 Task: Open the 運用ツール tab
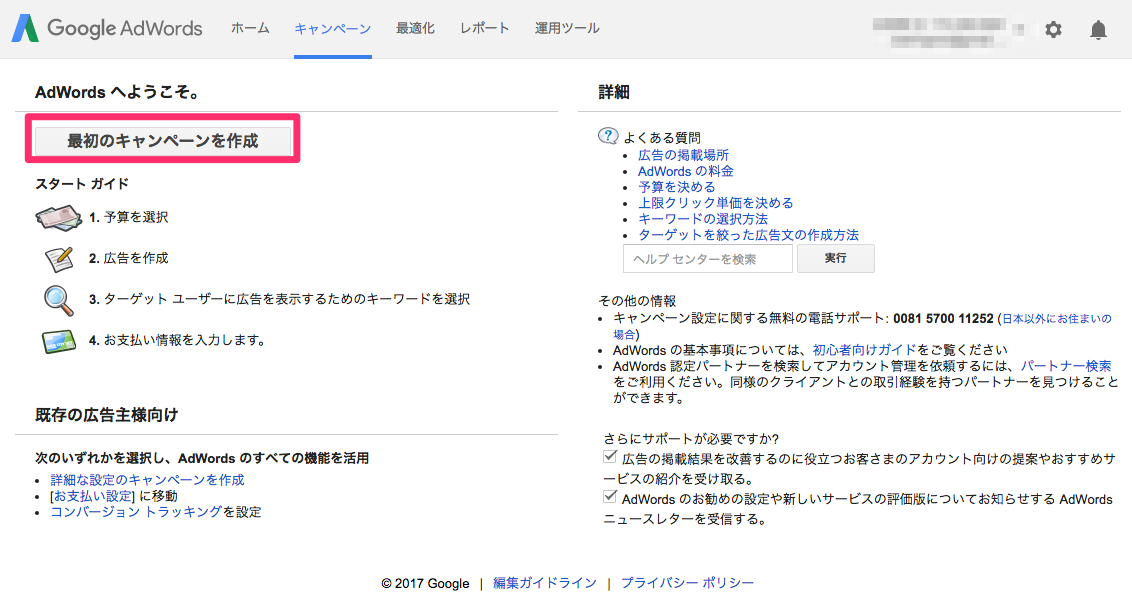[567, 28]
